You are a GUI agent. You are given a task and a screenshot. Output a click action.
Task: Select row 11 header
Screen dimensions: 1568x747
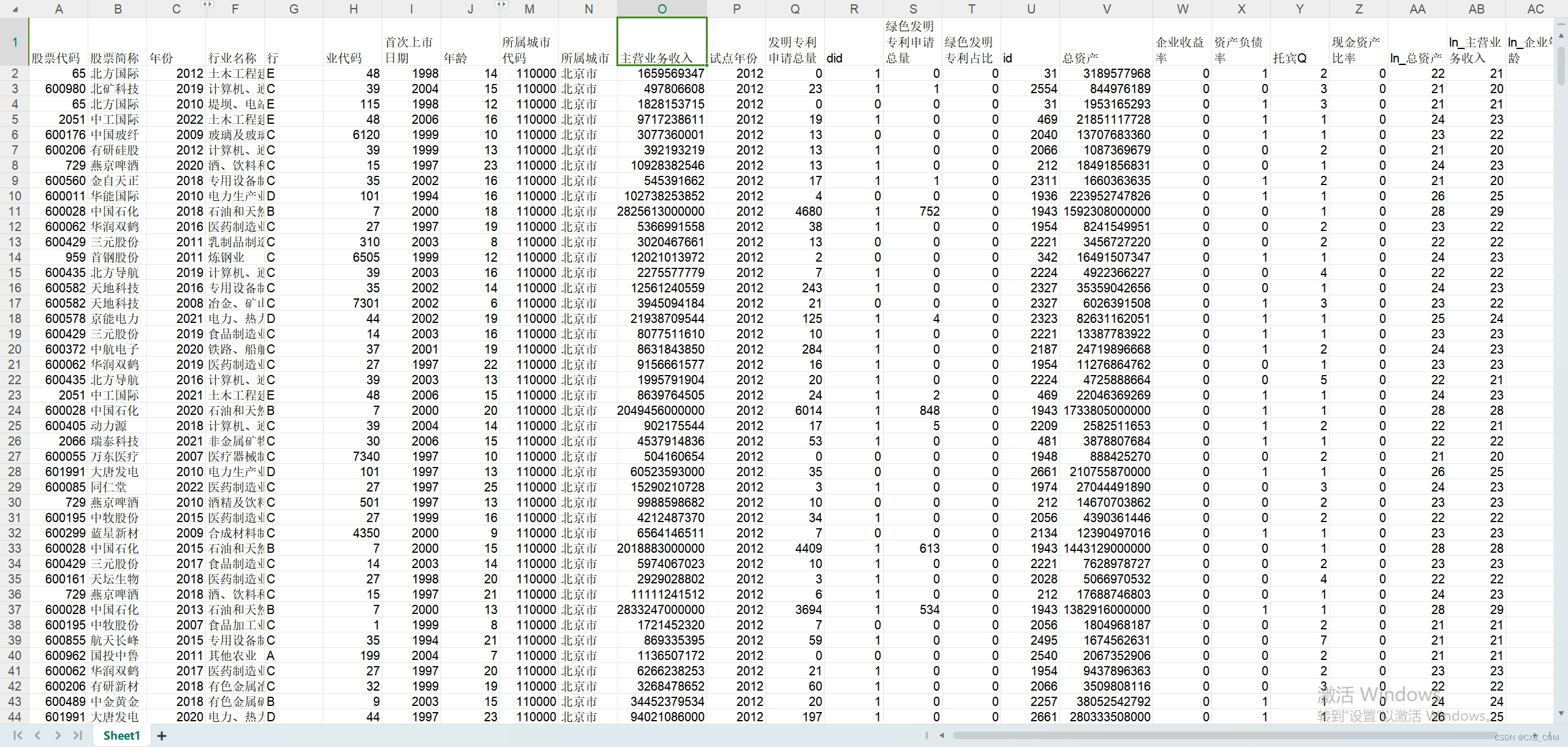coord(14,211)
